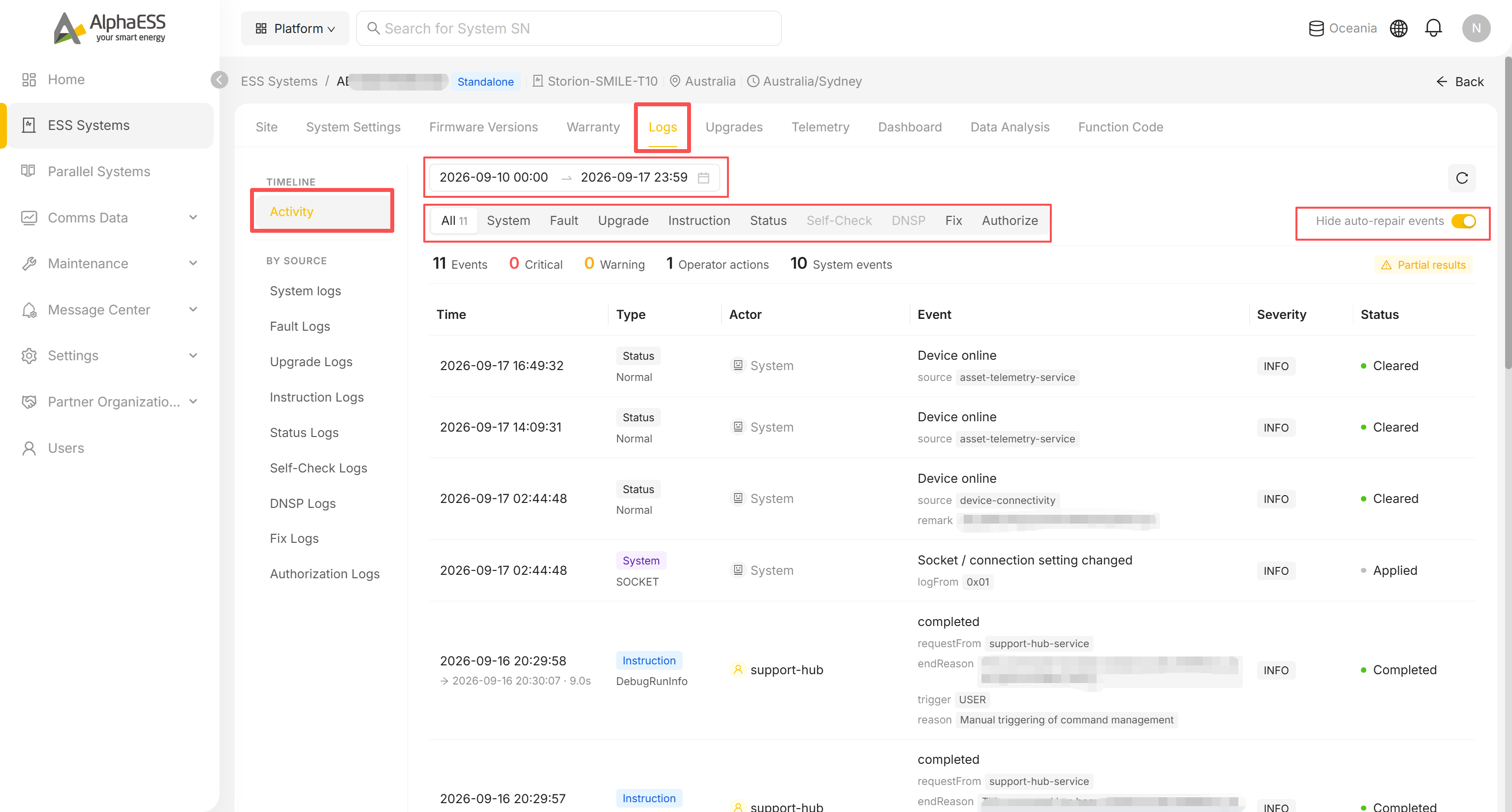This screenshot has height=812, width=1512.
Task: Expand Partner Organization menu
Action: [109, 402]
